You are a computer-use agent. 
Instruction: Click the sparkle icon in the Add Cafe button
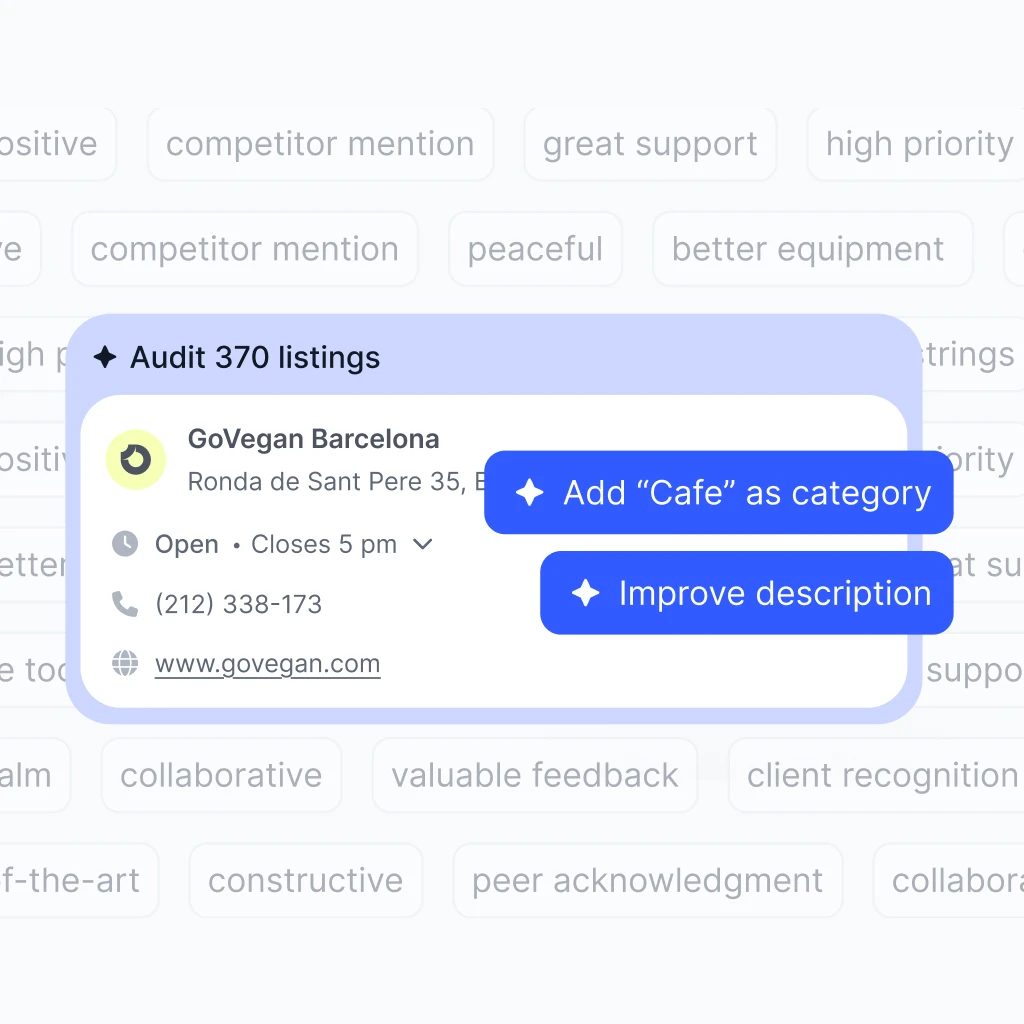pos(529,493)
